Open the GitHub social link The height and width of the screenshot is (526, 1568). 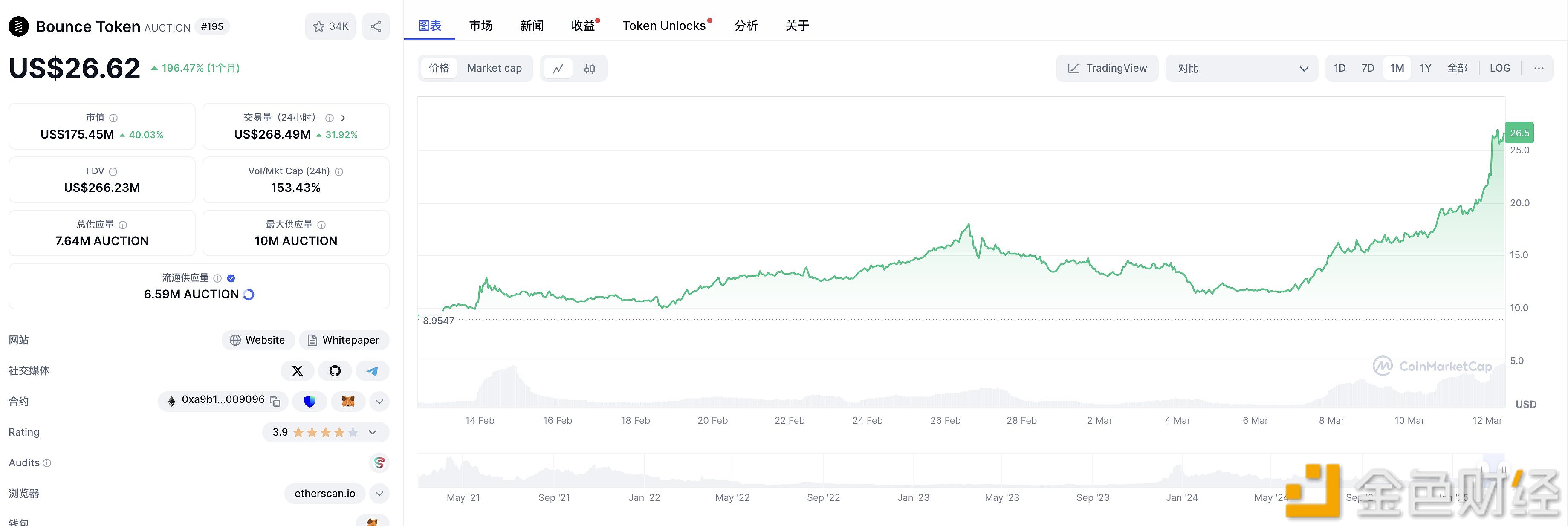[x=335, y=371]
